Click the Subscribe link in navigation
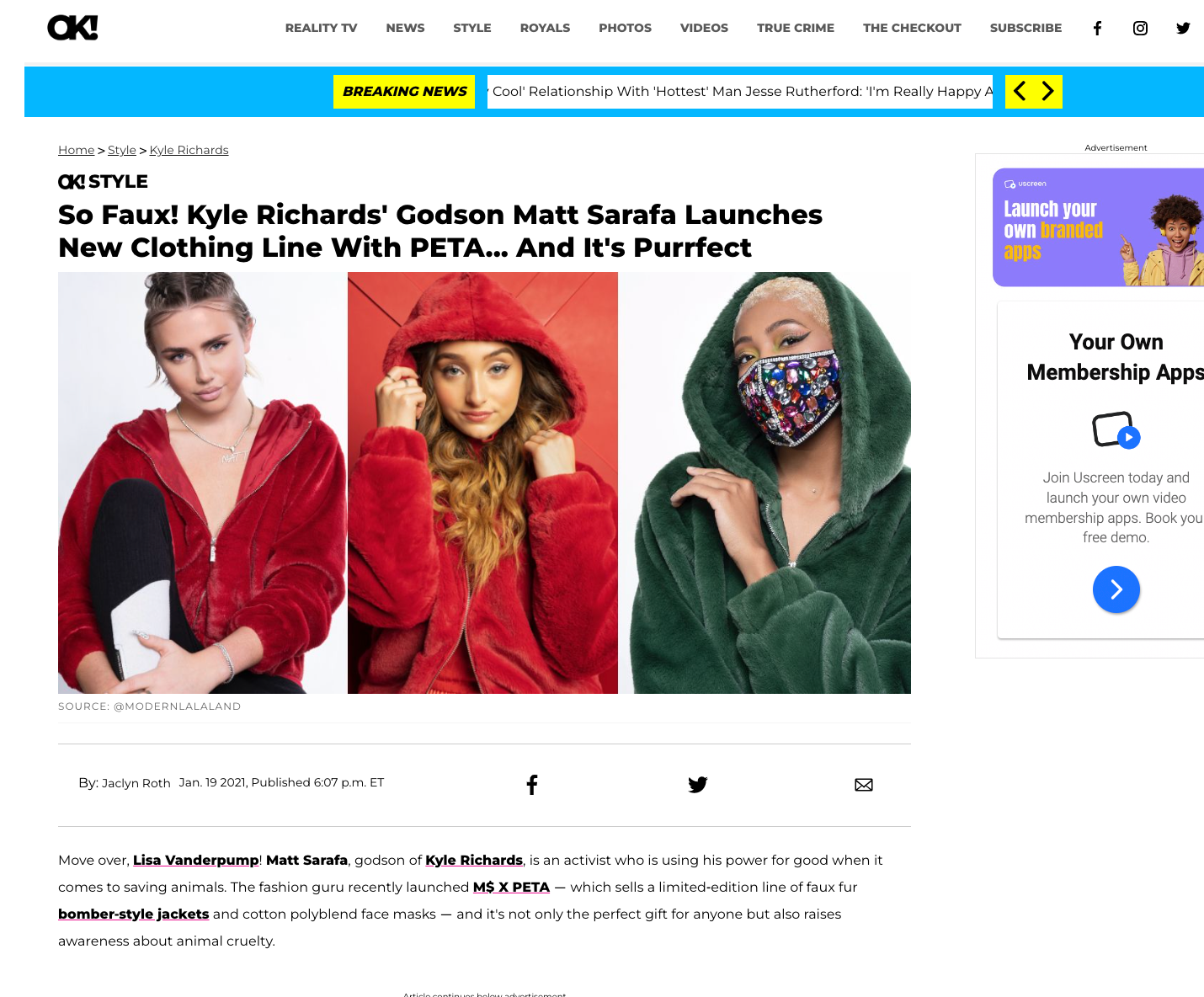 point(1026,28)
